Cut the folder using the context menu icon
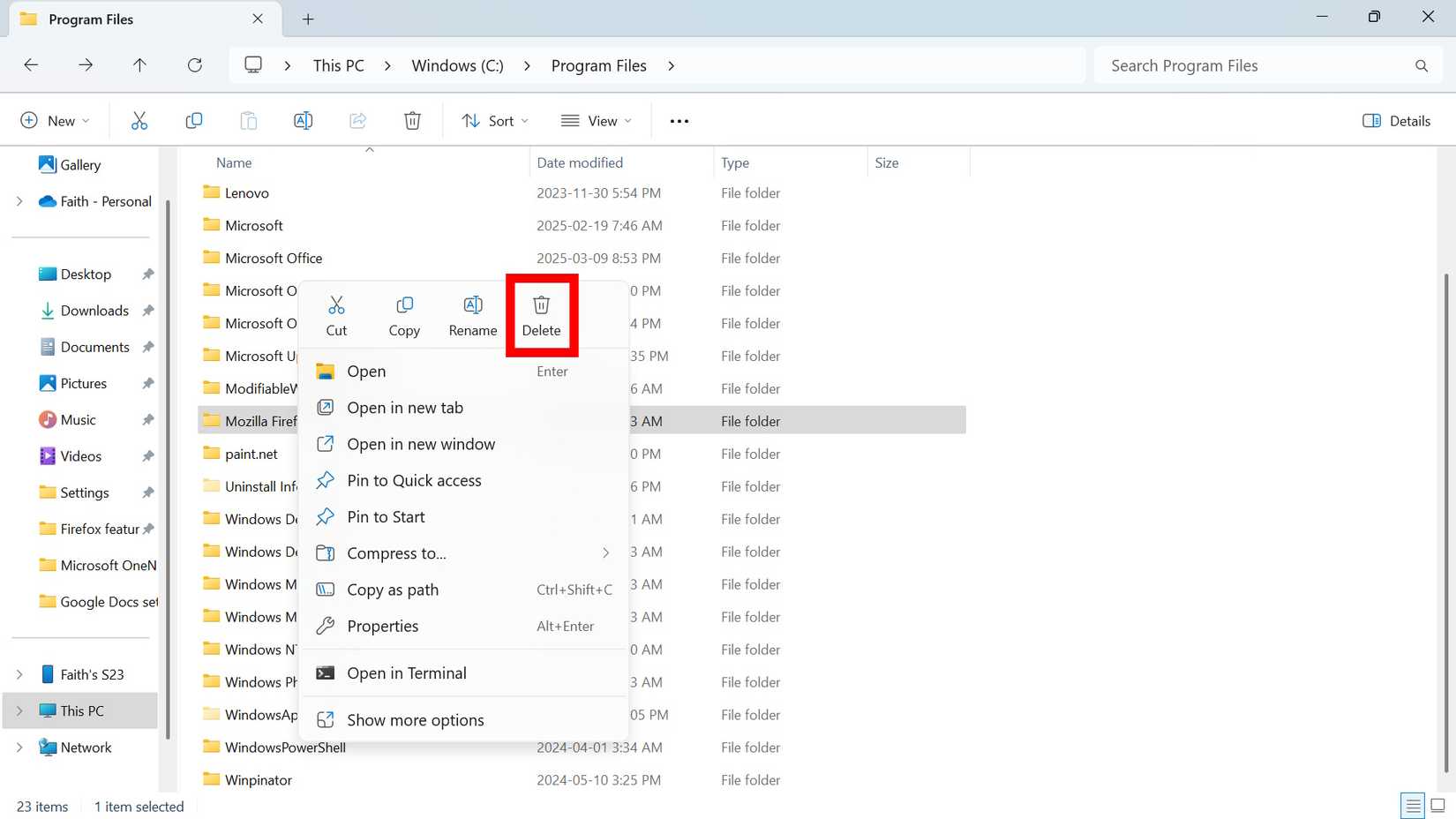 tap(336, 314)
